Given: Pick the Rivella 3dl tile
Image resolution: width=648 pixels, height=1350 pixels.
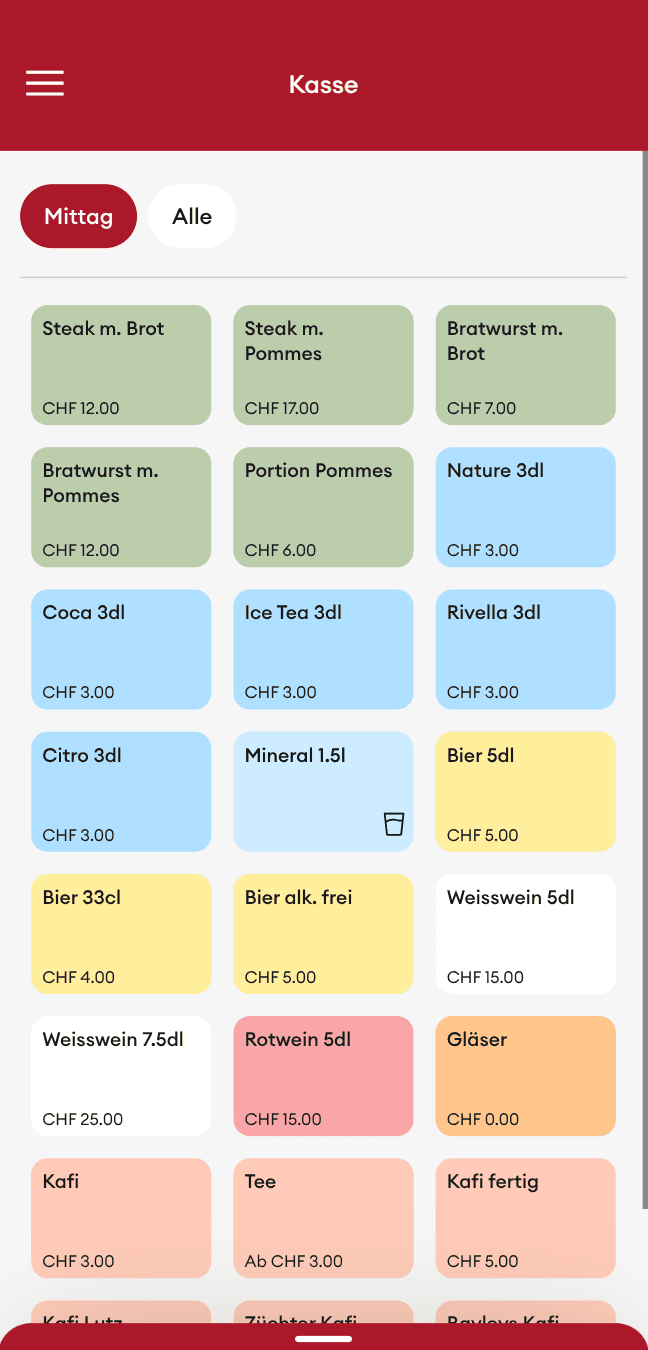Looking at the screenshot, I should pos(525,649).
